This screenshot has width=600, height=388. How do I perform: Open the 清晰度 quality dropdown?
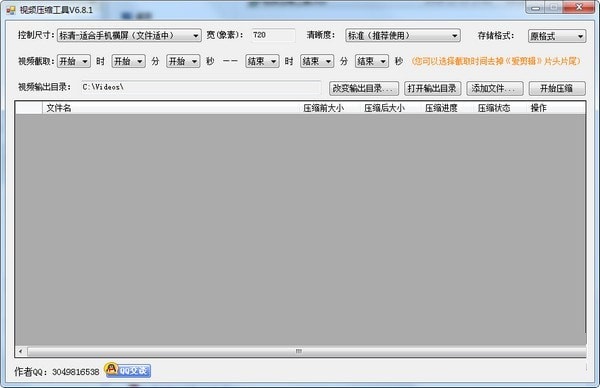click(x=403, y=36)
